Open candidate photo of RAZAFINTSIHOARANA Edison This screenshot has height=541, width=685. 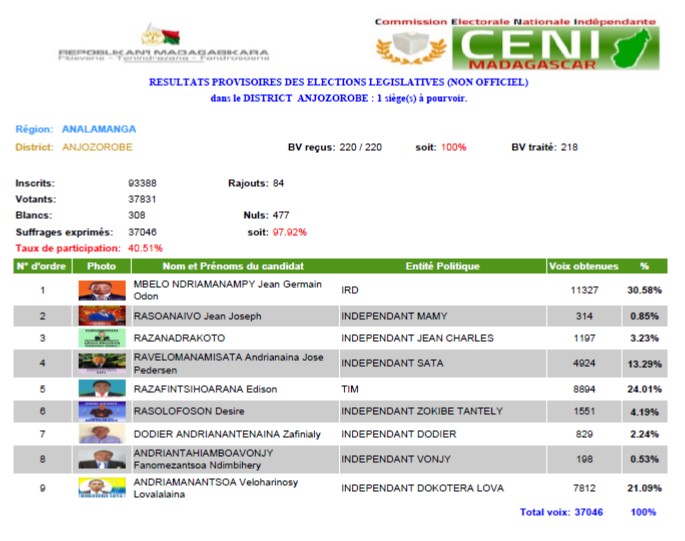click(x=102, y=388)
